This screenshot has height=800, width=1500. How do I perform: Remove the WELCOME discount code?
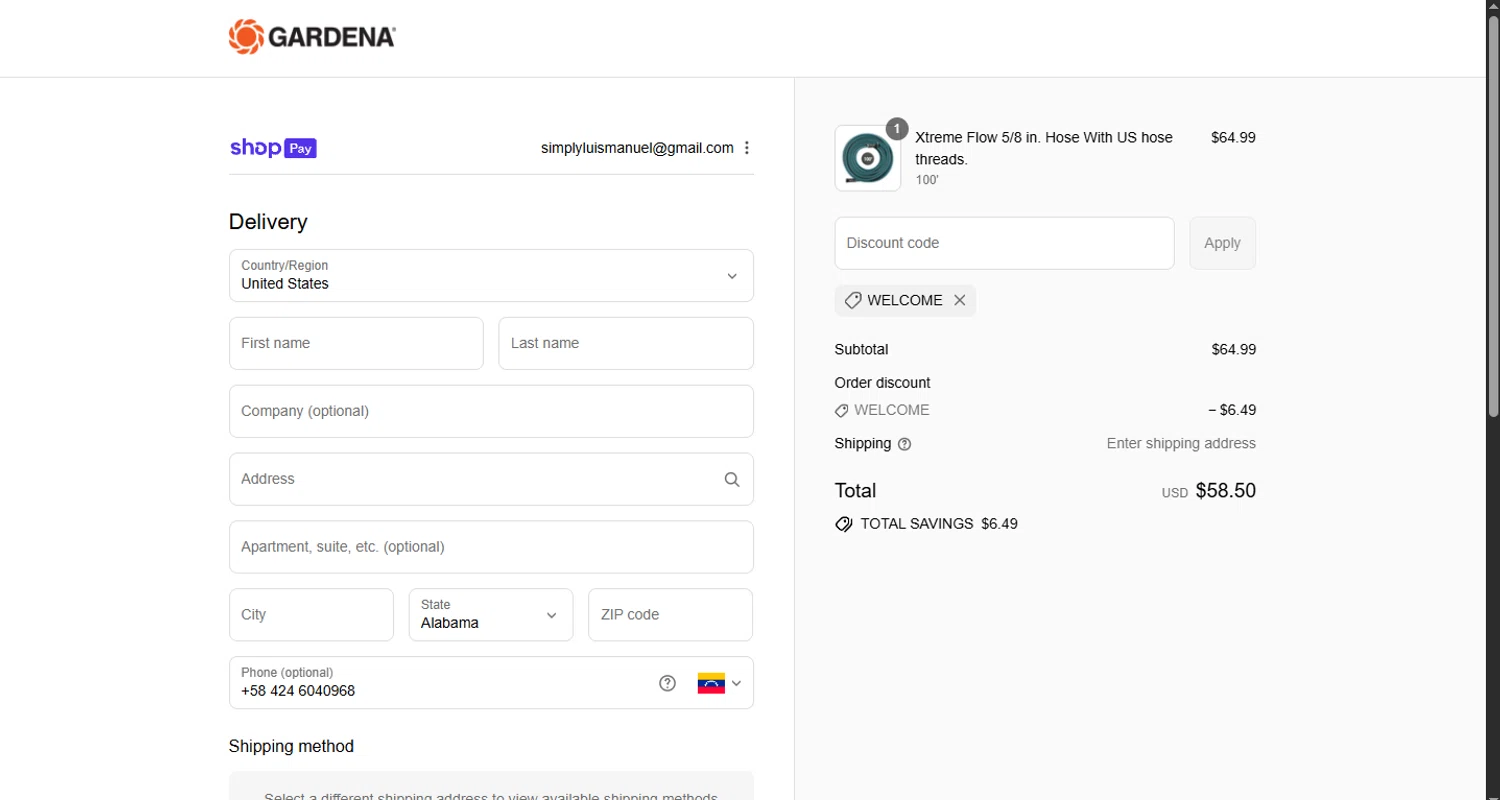(959, 300)
